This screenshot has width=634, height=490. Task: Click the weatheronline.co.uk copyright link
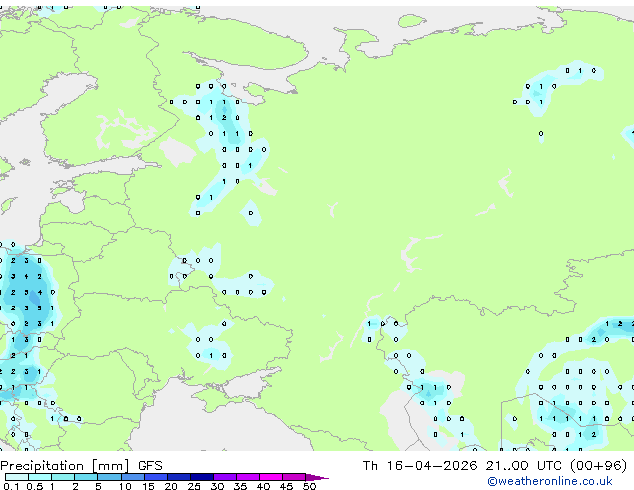(x=550, y=481)
